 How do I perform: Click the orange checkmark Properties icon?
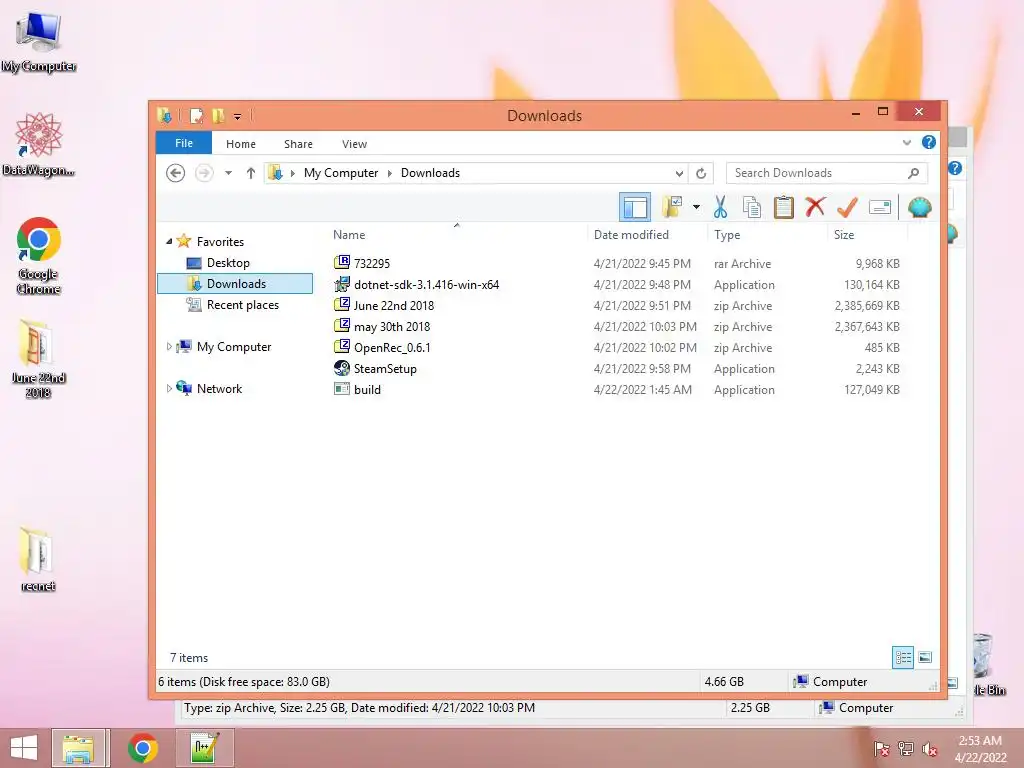847,207
